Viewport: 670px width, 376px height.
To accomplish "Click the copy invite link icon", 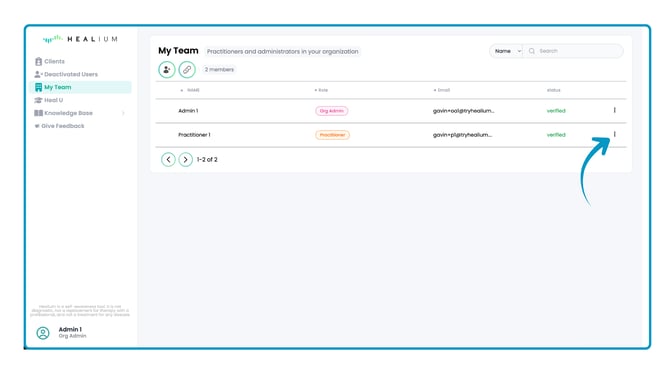I will point(187,70).
